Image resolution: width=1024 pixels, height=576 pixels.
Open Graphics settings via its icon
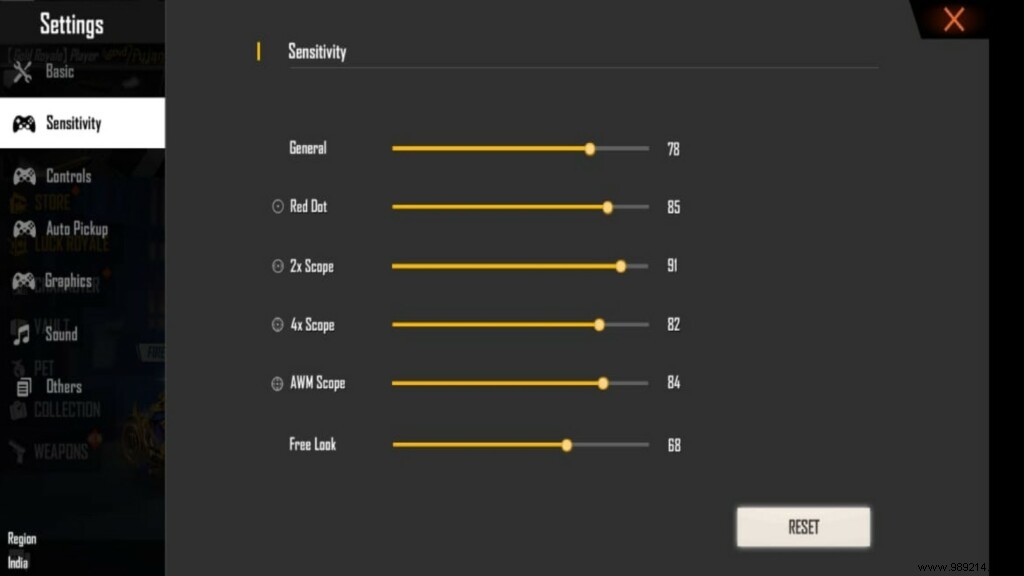[x=22, y=281]
